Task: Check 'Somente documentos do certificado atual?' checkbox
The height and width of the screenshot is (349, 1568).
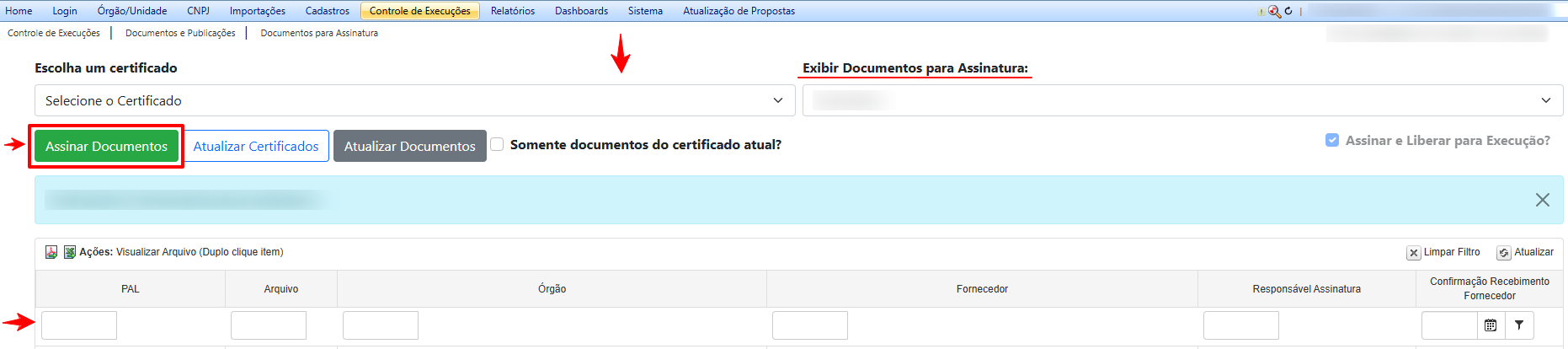Action: tap(498, 144)
